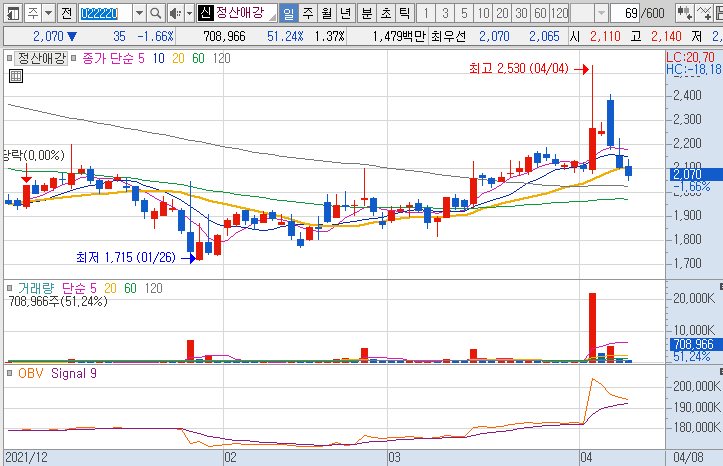Click the volume value 708,966 in quote bar

pyautogui.click(x=224, y=36)
